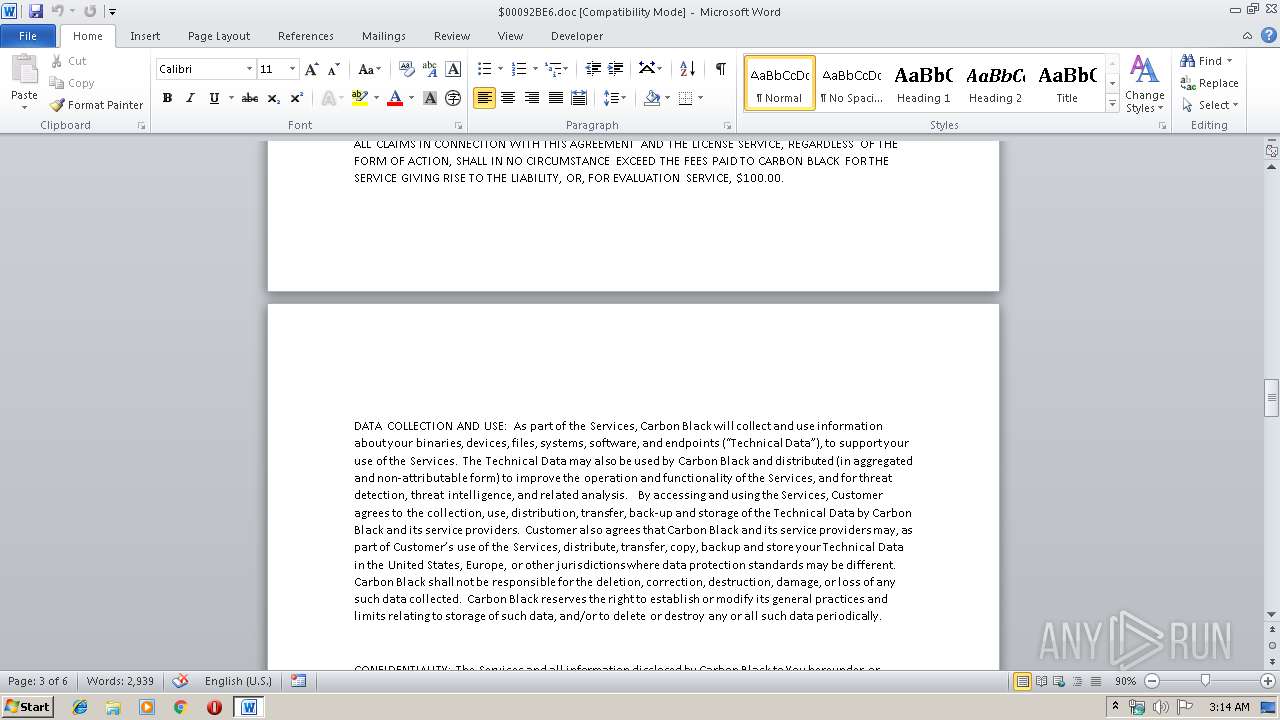Image resolution: width=1280 pixels, height=720 pixels.
Task: Adjust the zoom slider handle
Action: click(1205, 681)
